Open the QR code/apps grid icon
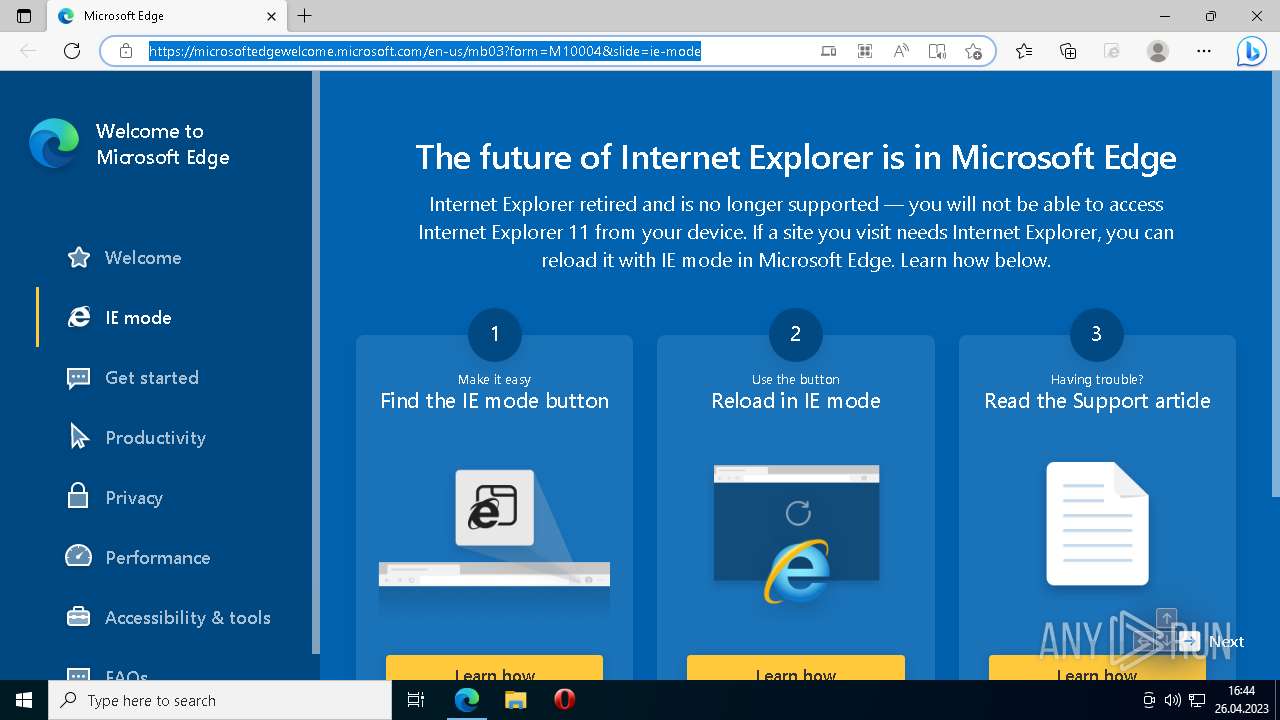The width and height of the screenshot is (1280, 720). coord(865,51)
